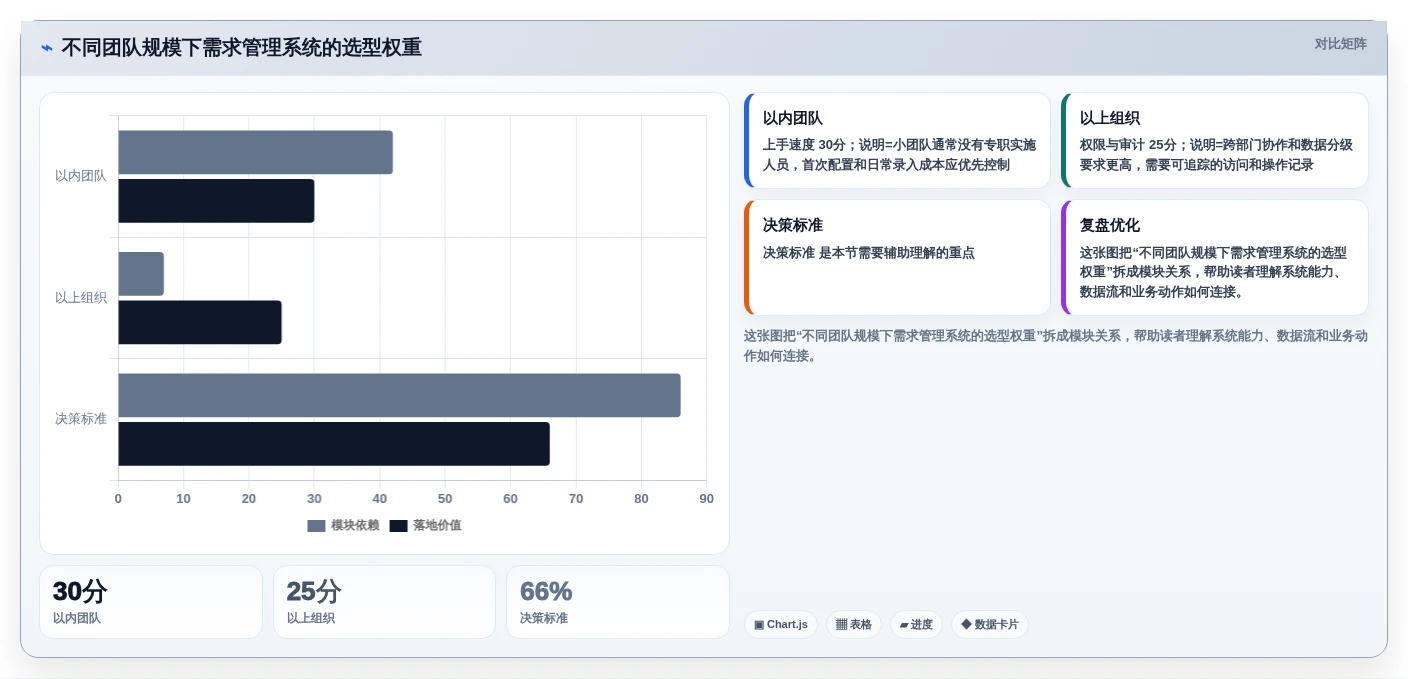Image resolution: width=1408 pixels, height=679 pixels.
Task: Click the 66% stat card
Action: tap(618, 602)
